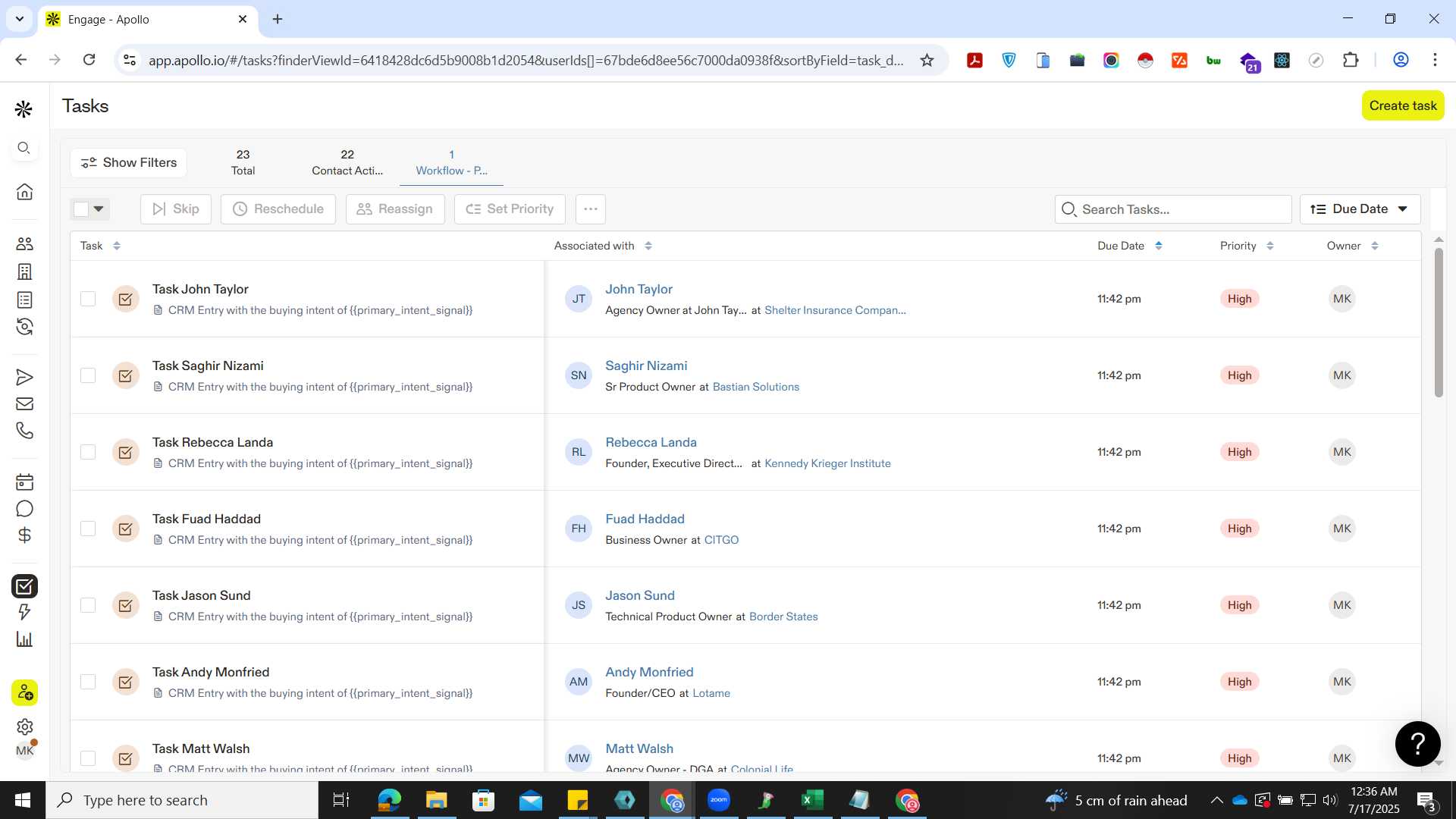Open the Kennedy Krieger Institute link
Viewport: 1456px width, 819px height.
(827, 463)
